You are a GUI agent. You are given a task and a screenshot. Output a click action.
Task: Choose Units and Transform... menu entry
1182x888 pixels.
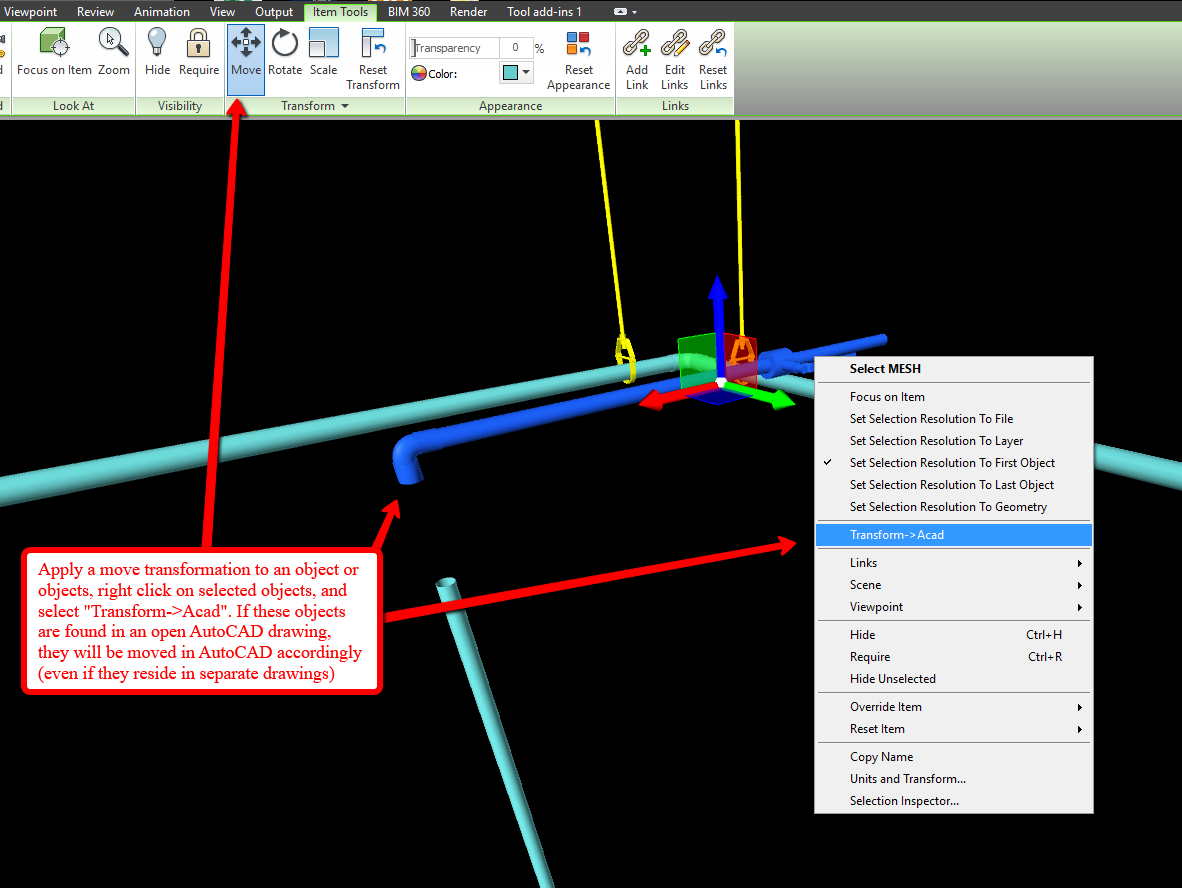tap(907, 779)
